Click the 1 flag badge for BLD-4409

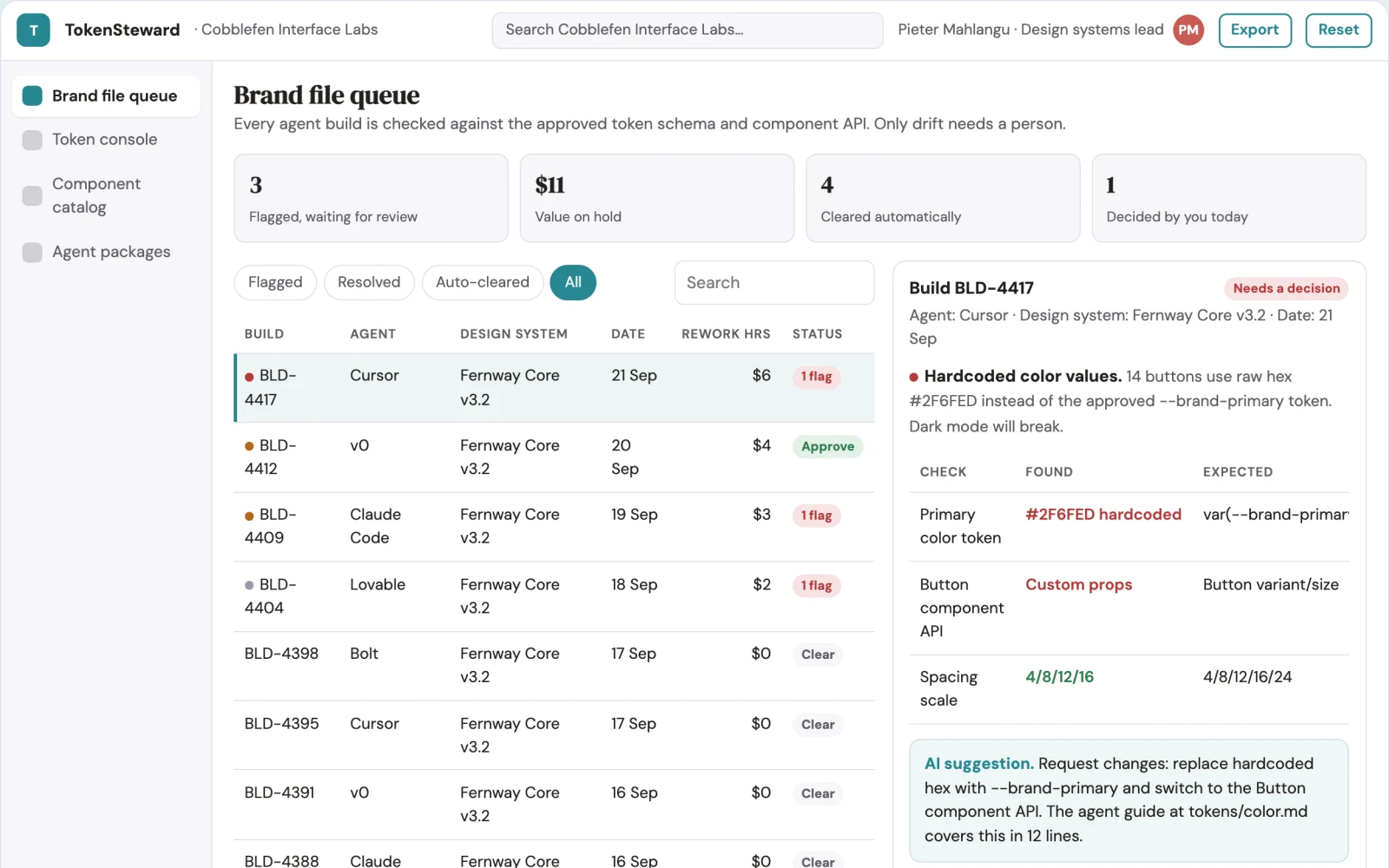point(816,516)
